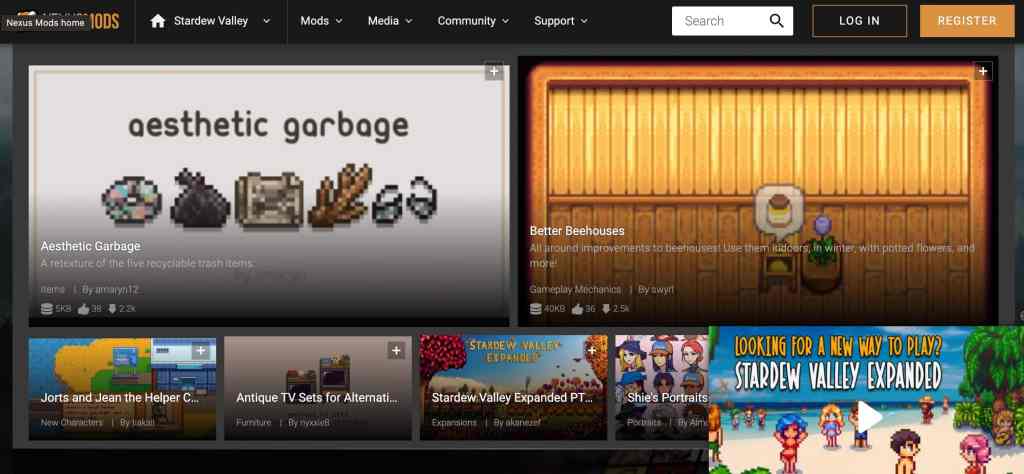The width and height of the screenshot is (1024, 474).
Task: Click the description 'A retexture of the five recyclable trash items'
Action: click(147, 263)
